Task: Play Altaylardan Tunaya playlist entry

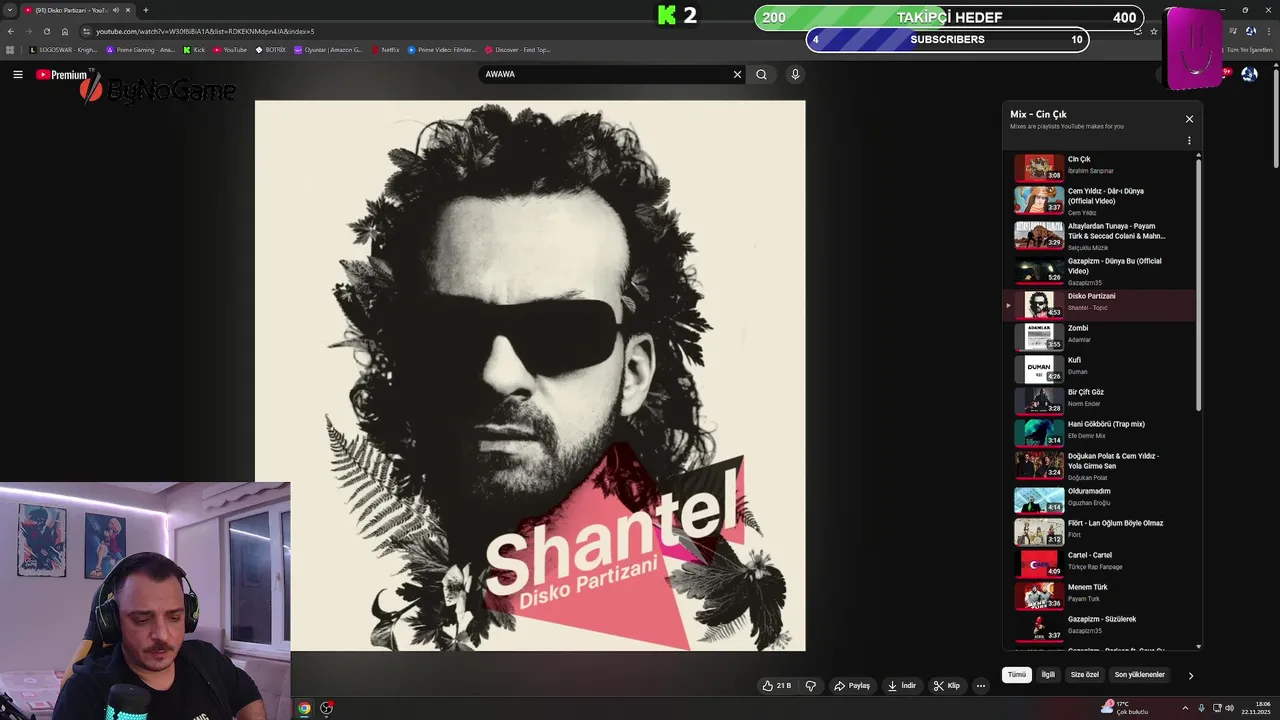Action: pos(1100,235)
